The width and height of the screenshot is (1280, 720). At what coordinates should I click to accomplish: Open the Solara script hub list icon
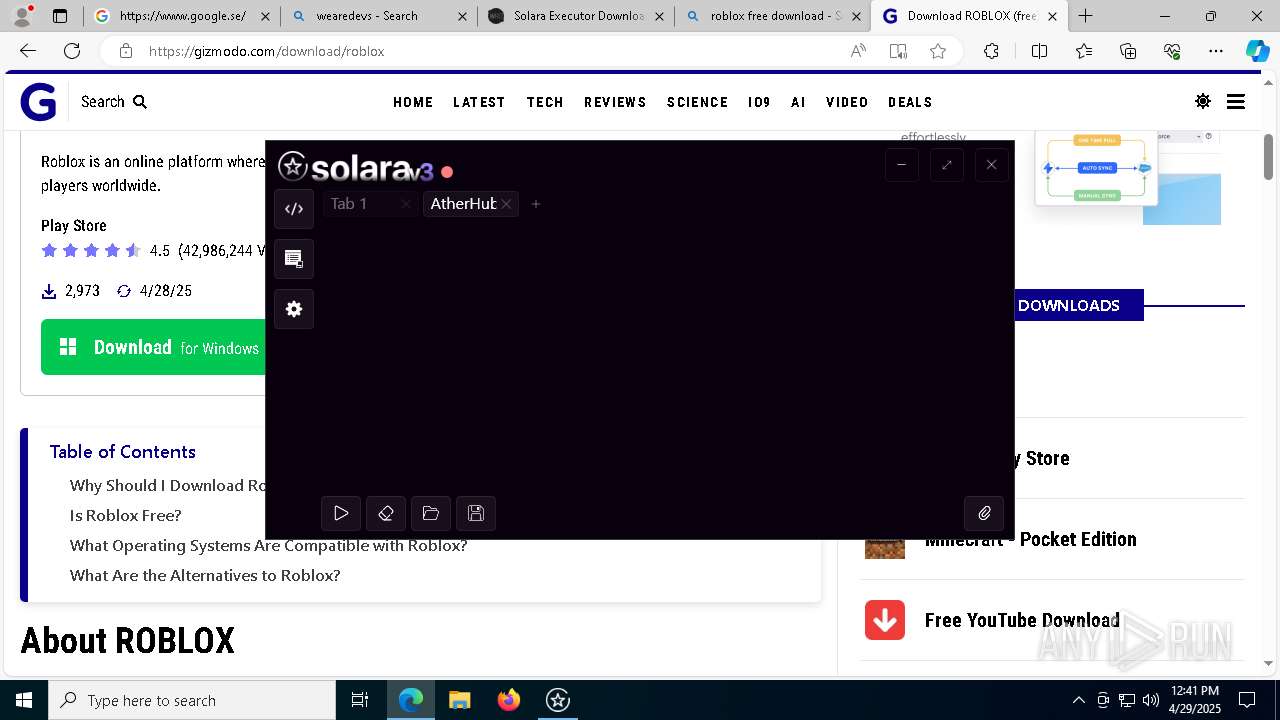294,259
